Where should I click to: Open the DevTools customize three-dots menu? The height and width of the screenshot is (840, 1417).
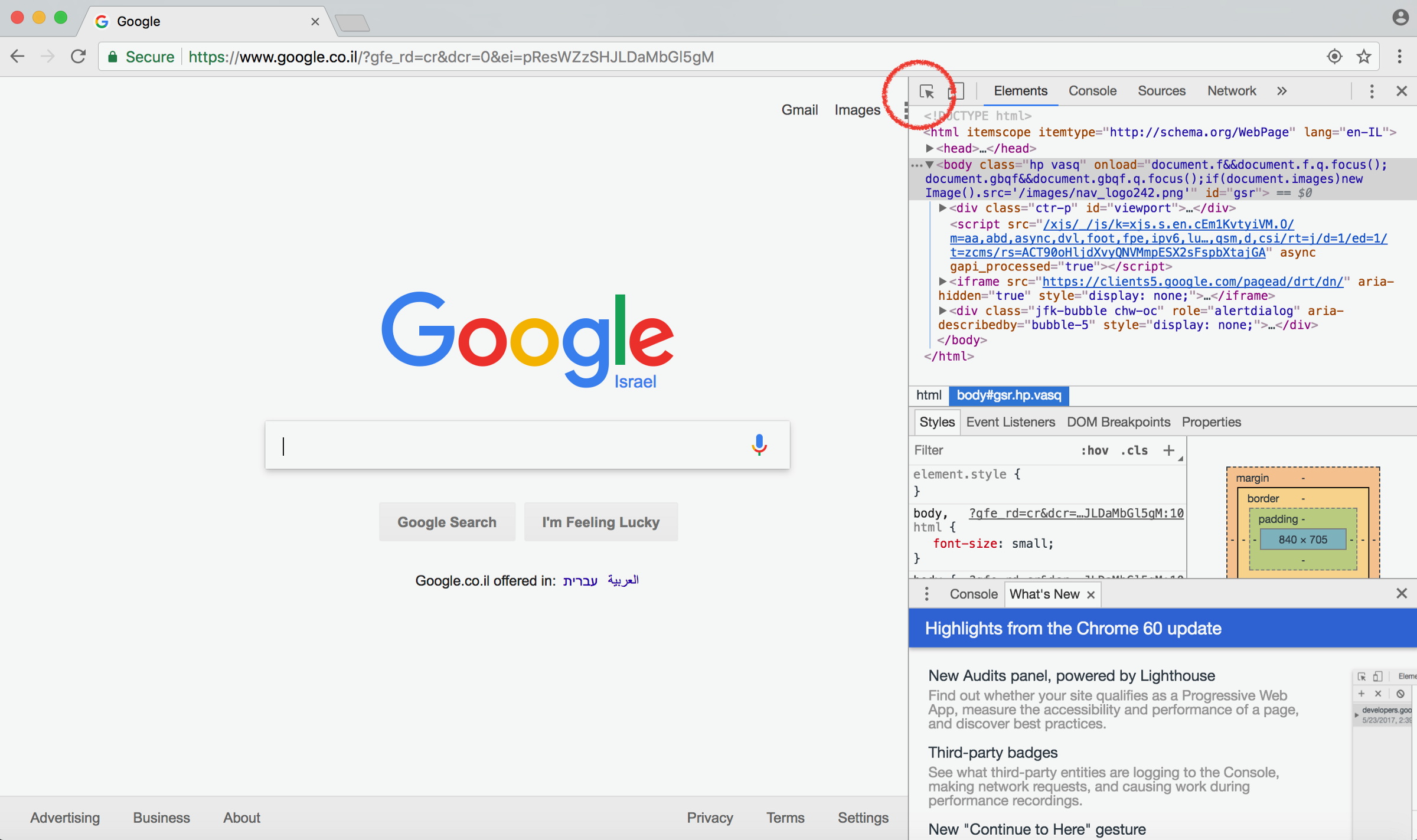(x=1372, y=91)
